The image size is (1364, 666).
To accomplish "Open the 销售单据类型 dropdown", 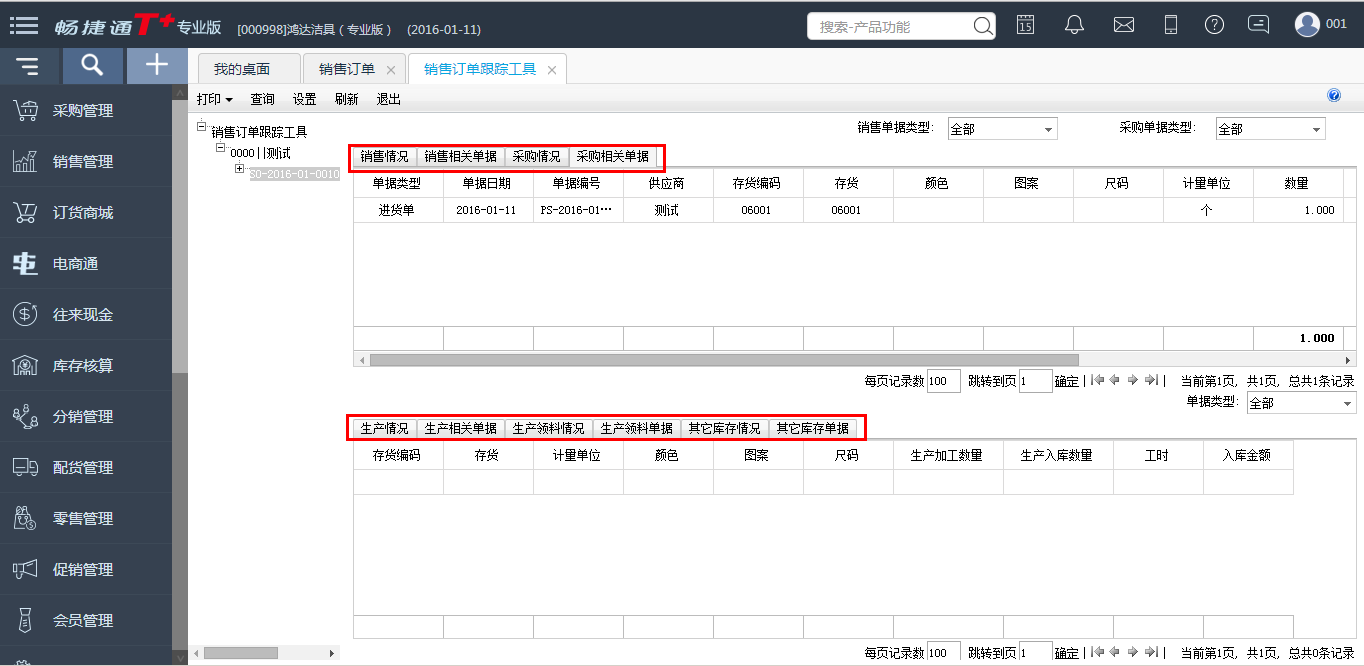I will tap(1002, 129).
